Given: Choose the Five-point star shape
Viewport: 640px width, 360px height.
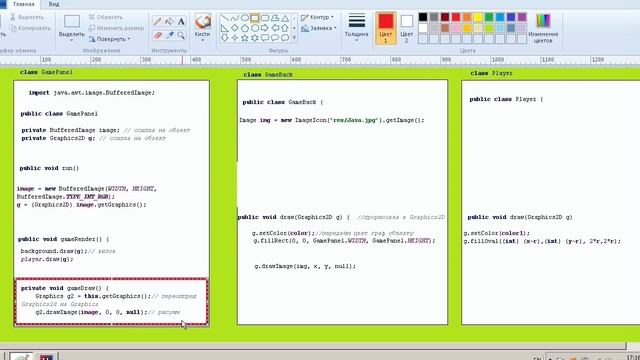Looking at the screenshot, I should (244, 38).
